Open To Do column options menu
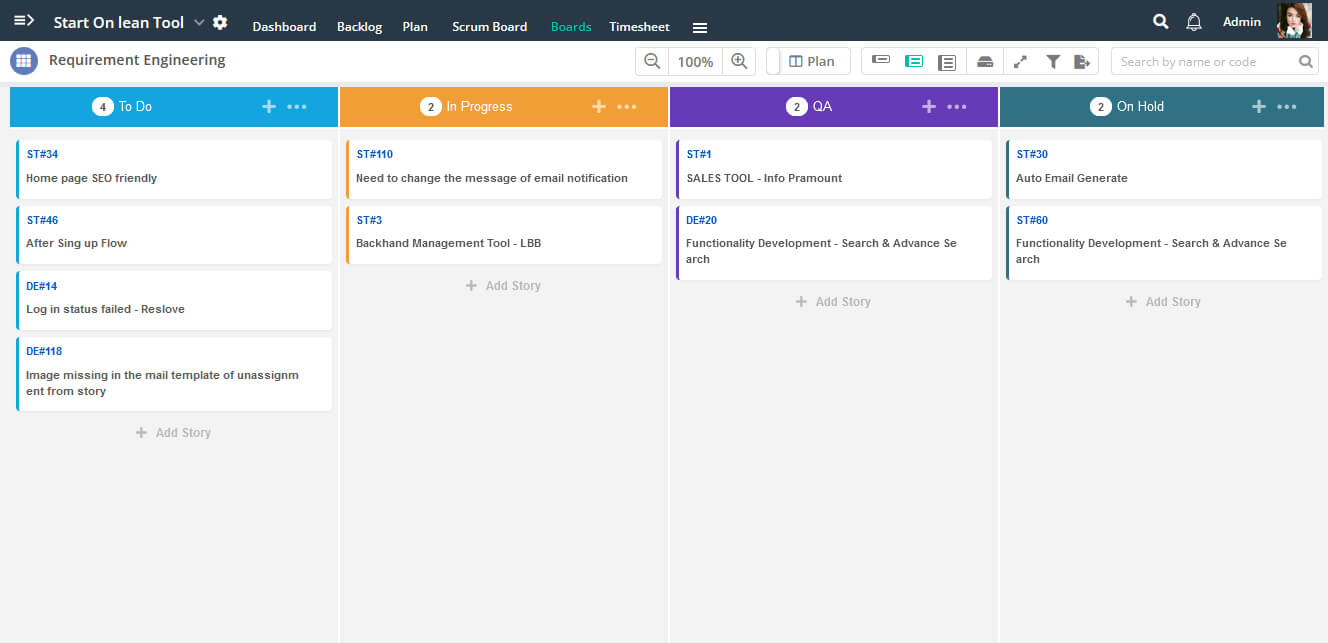Screen dimensions: 1328x643 (x=297, y=106)
